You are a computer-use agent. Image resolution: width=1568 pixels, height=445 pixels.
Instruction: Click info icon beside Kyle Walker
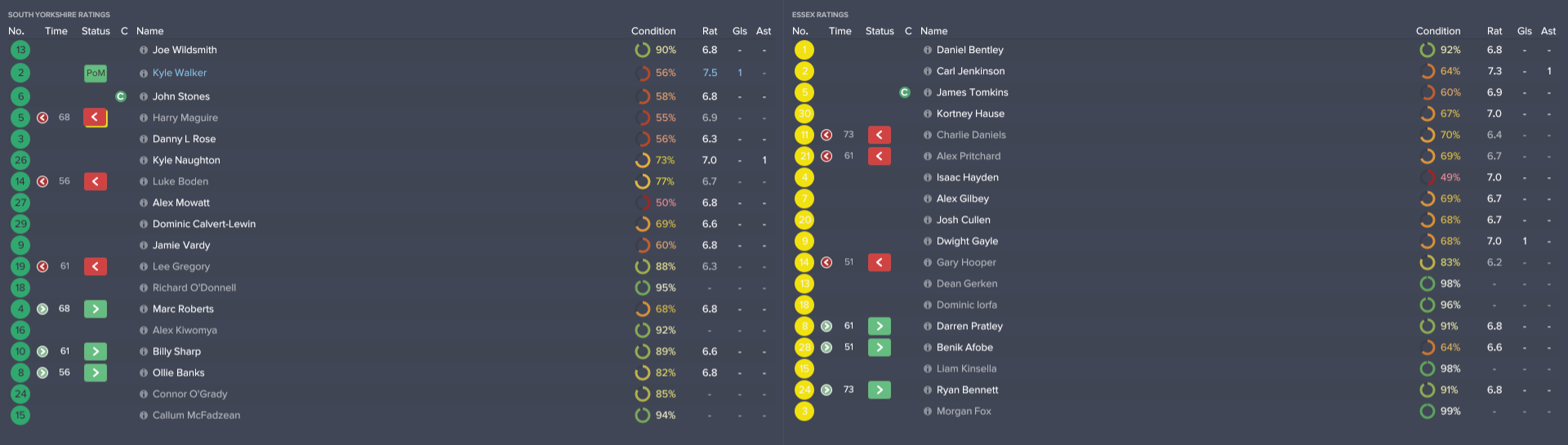coord(144,73)
